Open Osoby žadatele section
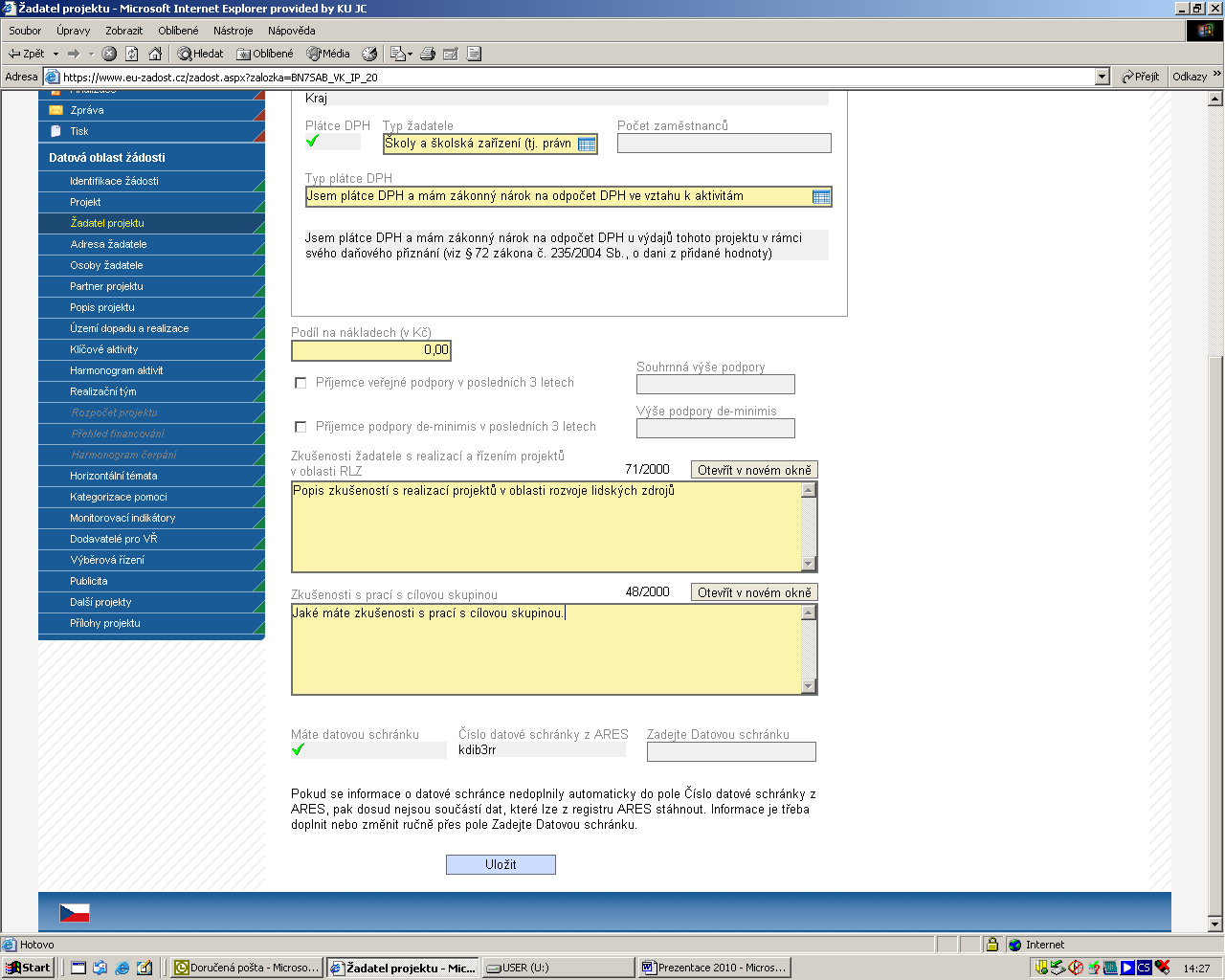 coord(151,265)
